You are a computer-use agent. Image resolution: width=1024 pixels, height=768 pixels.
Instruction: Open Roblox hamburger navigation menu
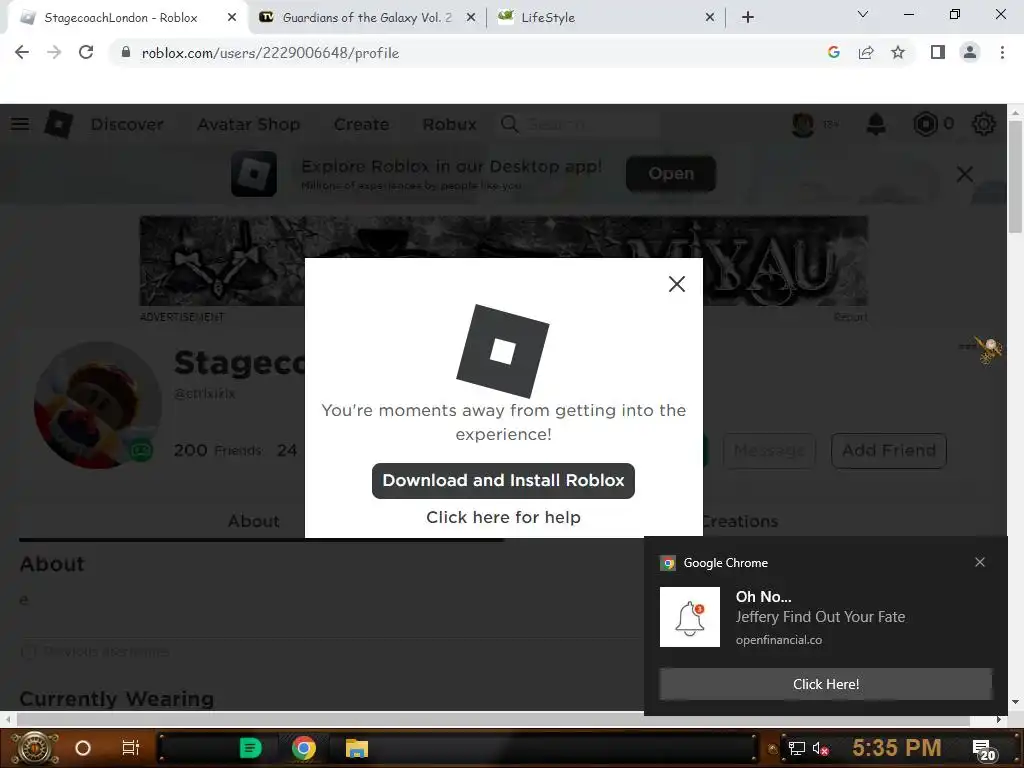(20, 124)
